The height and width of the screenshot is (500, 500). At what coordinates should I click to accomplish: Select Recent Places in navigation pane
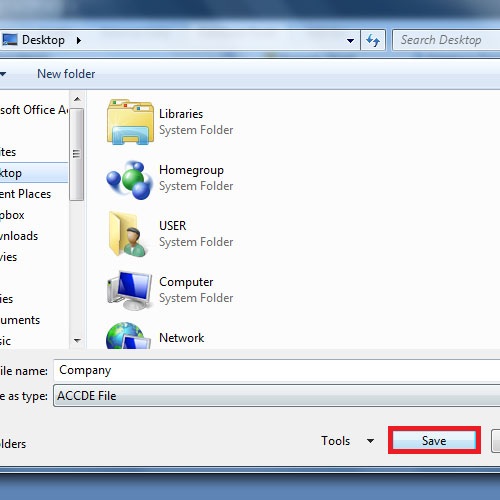(25, 194)
